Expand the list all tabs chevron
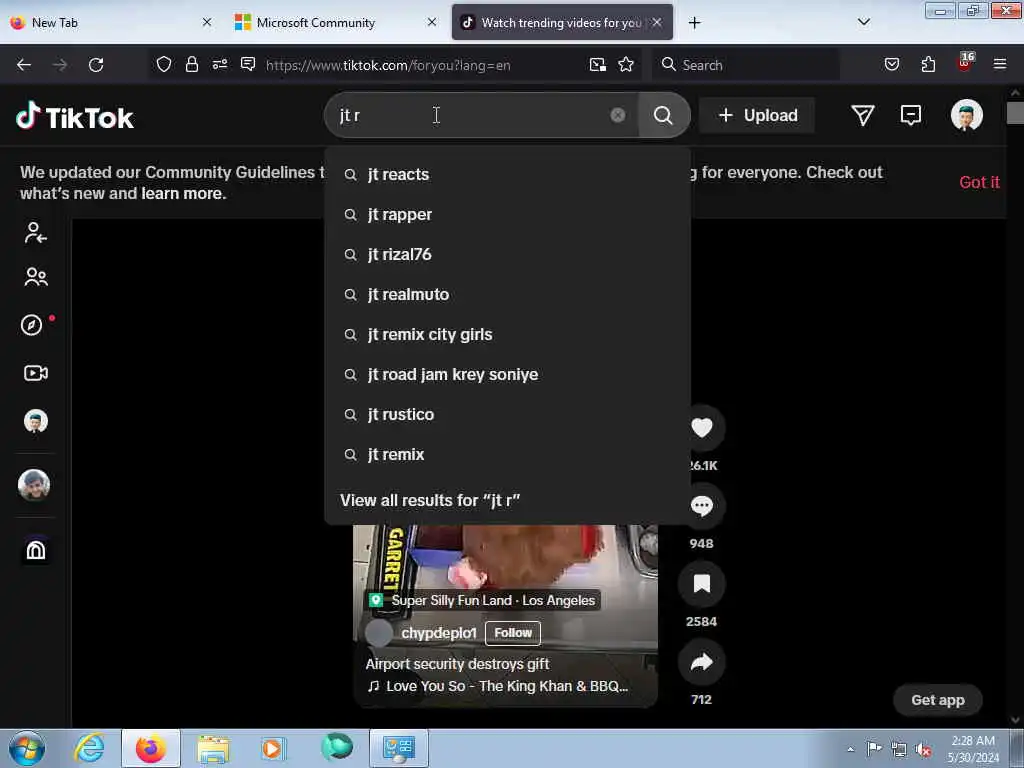This screenshot has width=1024, height=768. (863, 22)
